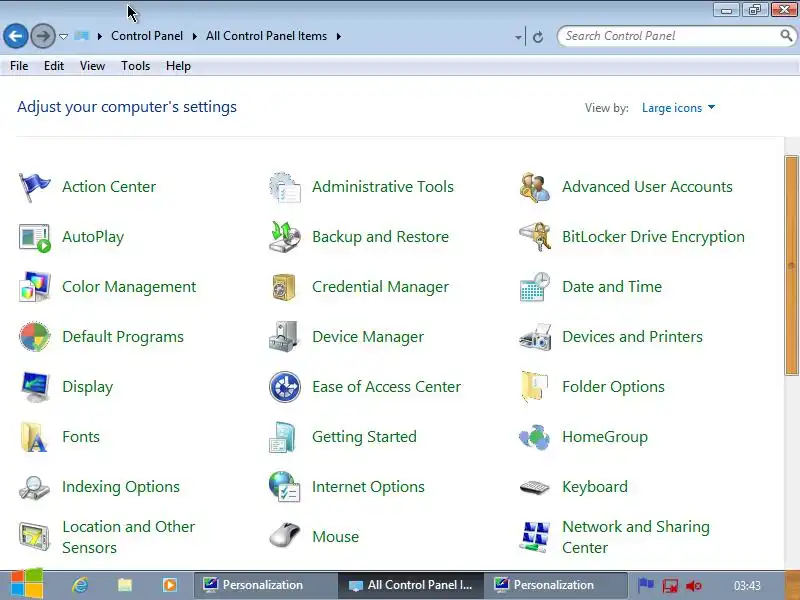Open the Windows Start button

coord(26,584)
